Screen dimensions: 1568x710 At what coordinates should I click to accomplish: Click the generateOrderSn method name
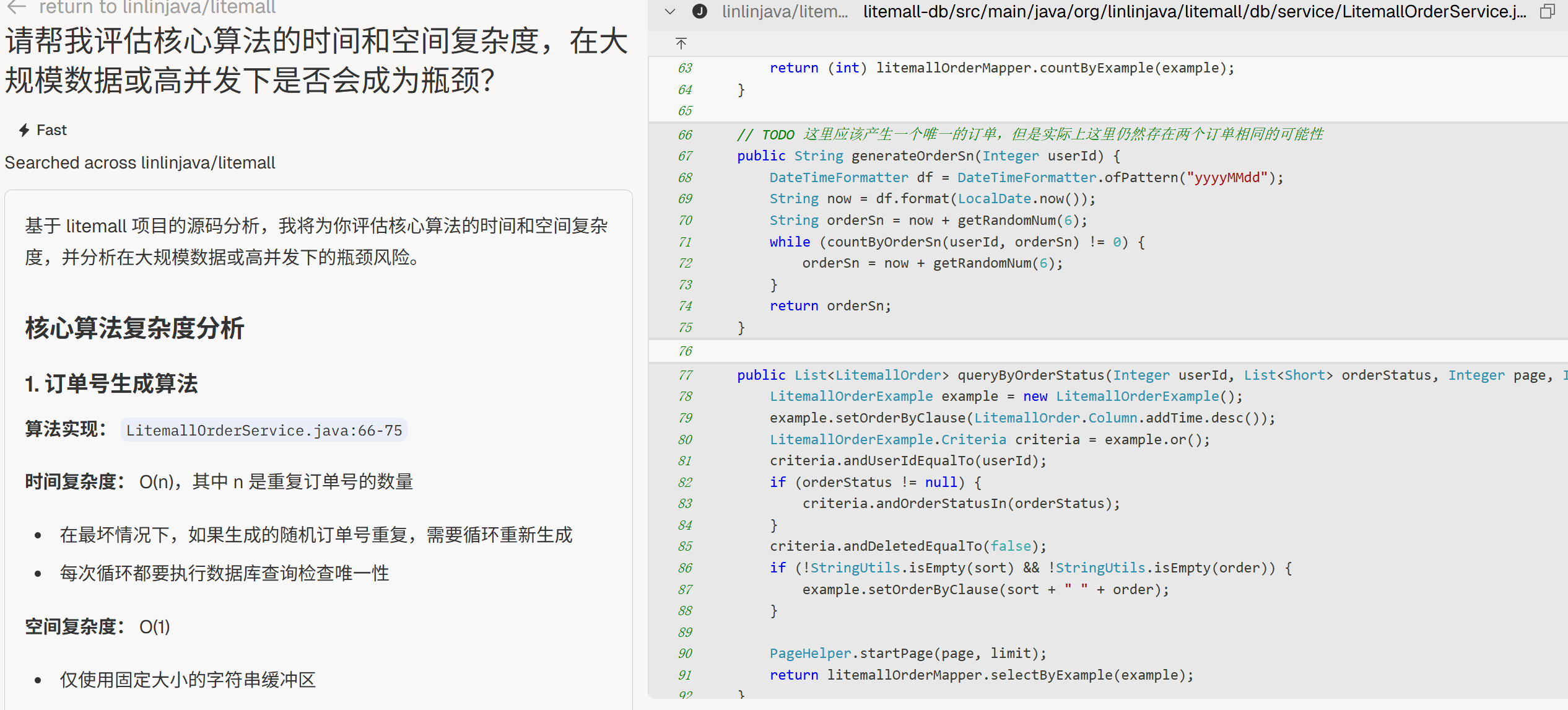coord(912,156)
